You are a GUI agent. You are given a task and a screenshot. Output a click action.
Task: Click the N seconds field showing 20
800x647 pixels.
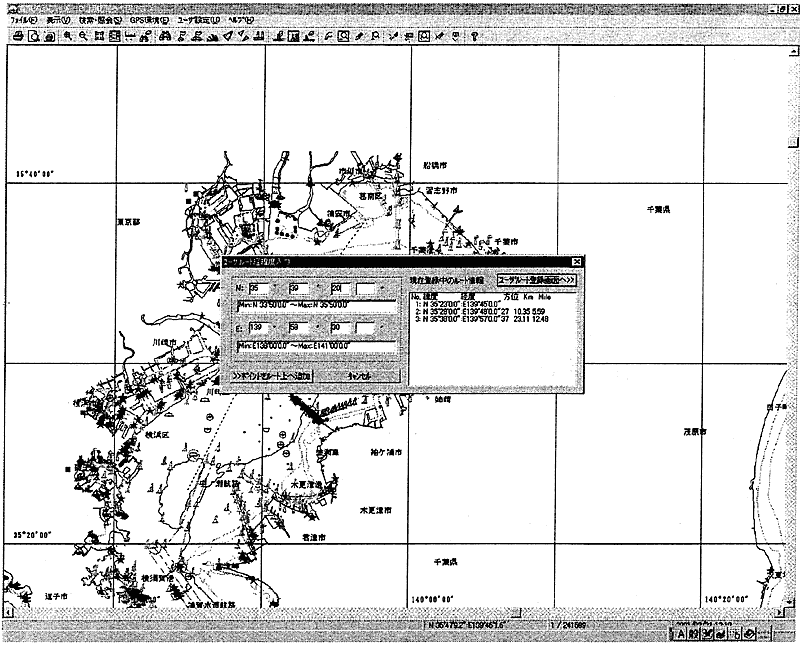(x=340, y=289)
